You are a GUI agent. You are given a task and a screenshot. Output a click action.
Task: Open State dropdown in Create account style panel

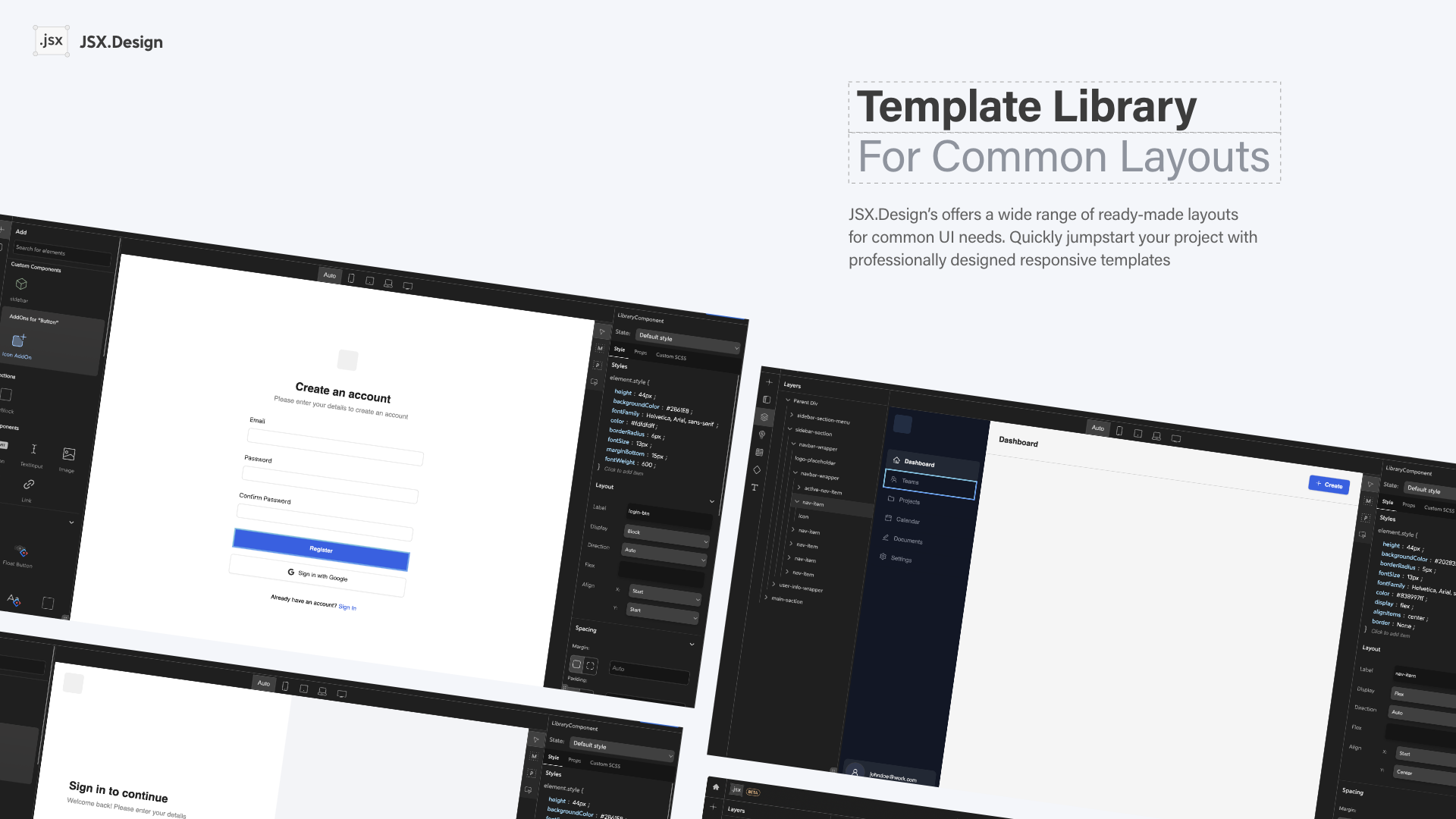[x=688, y=342]
